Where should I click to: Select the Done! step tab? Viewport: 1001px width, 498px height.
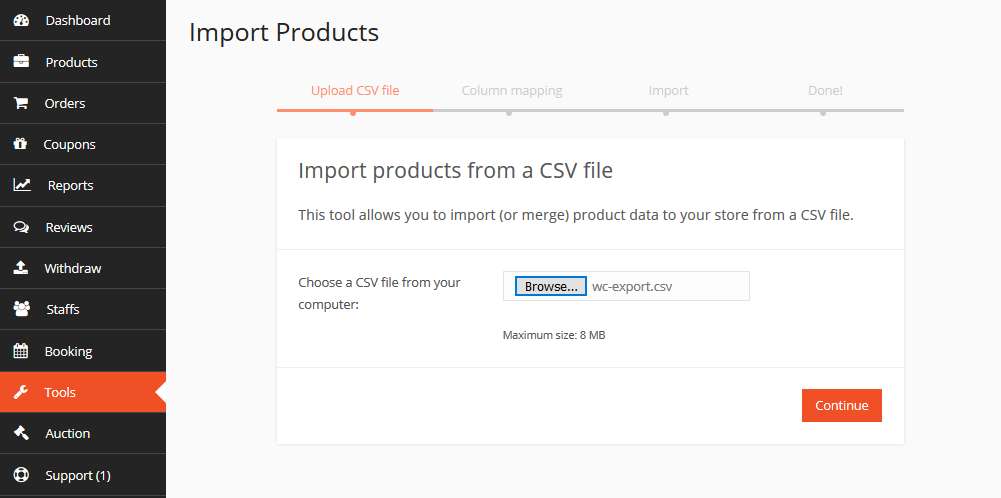(x=825, y=91)
